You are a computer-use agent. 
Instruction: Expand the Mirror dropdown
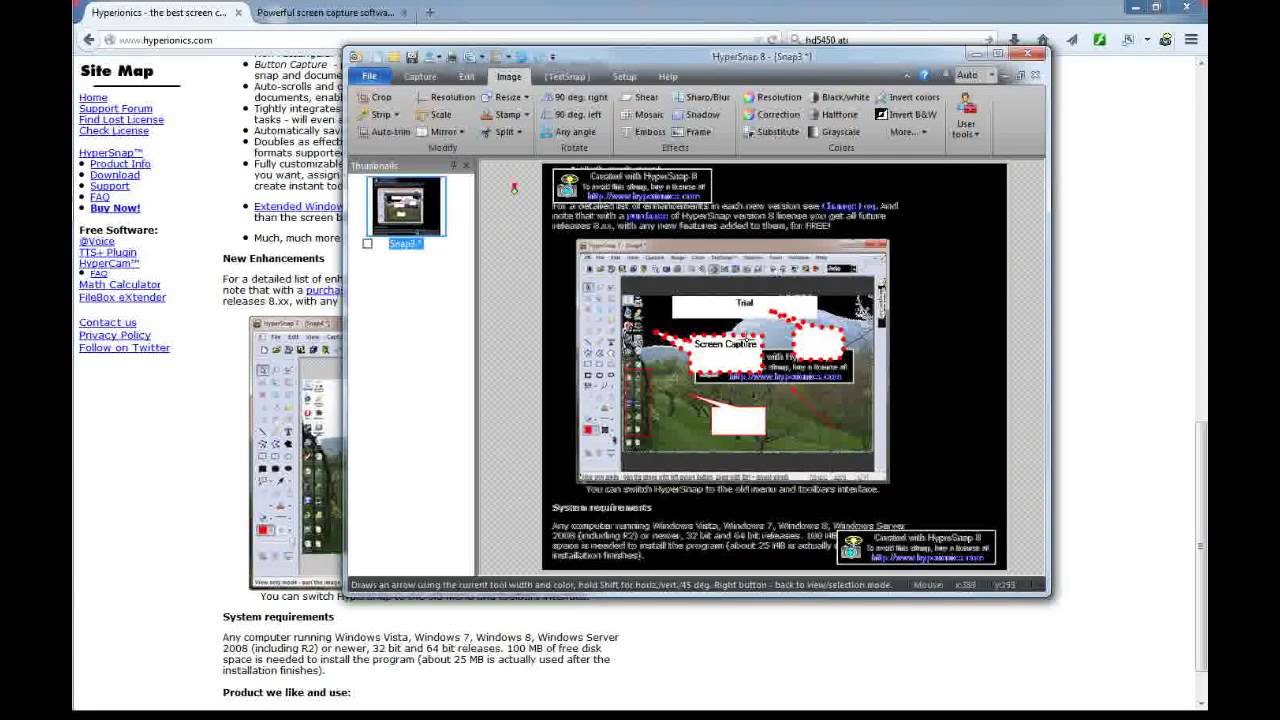pos(440,132)
